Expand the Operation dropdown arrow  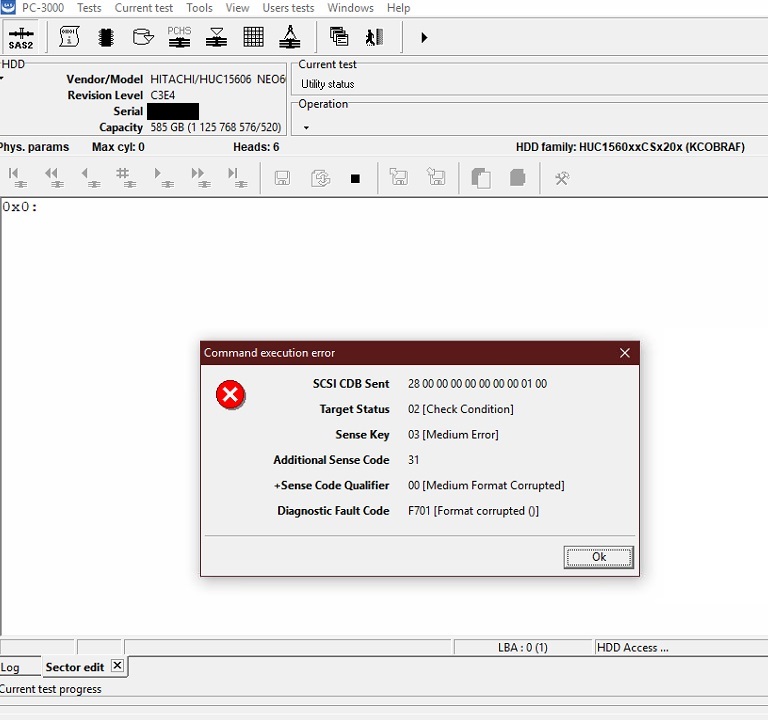click(306, 128)
